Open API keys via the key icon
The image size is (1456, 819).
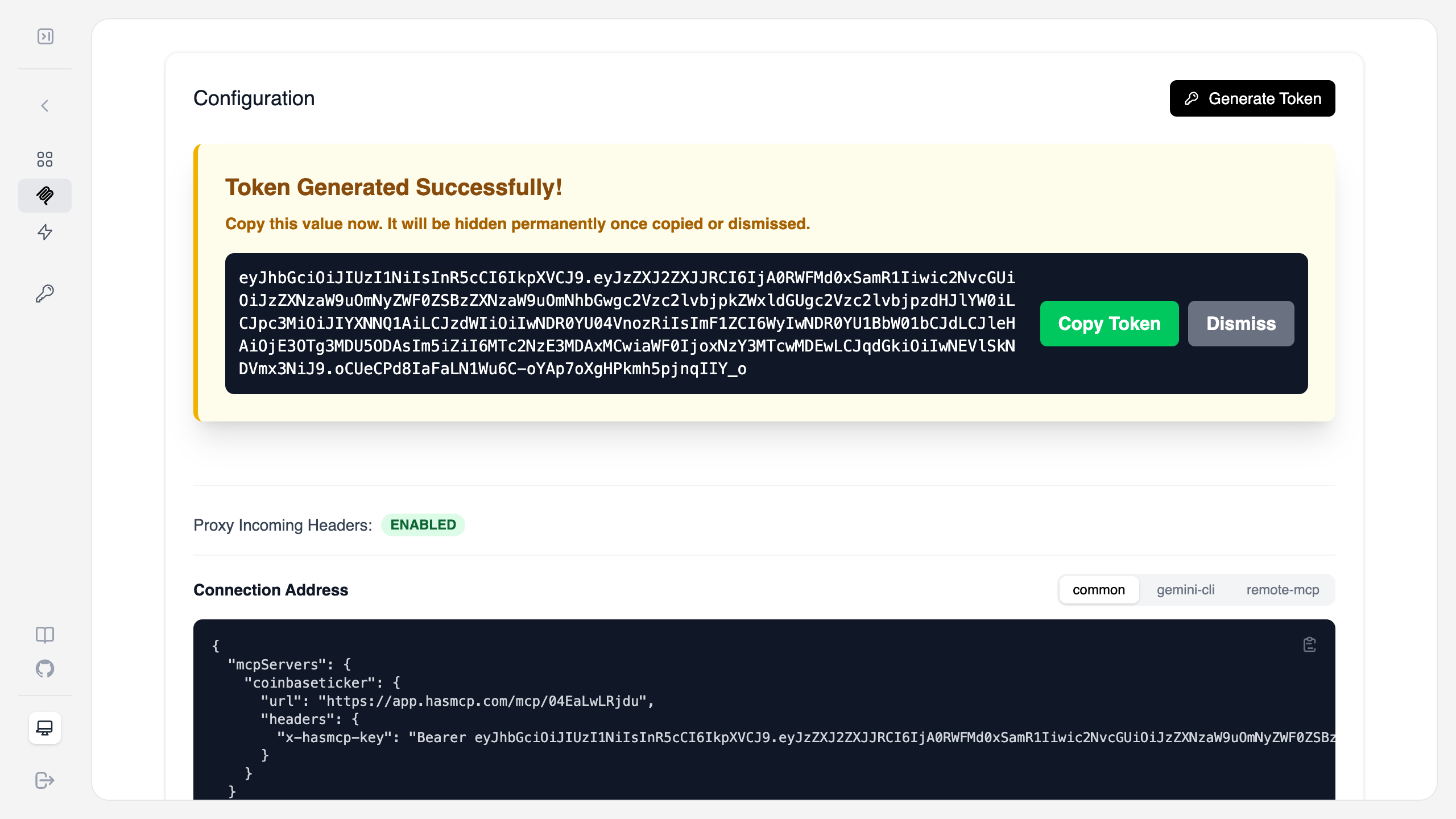click(45, 293)
